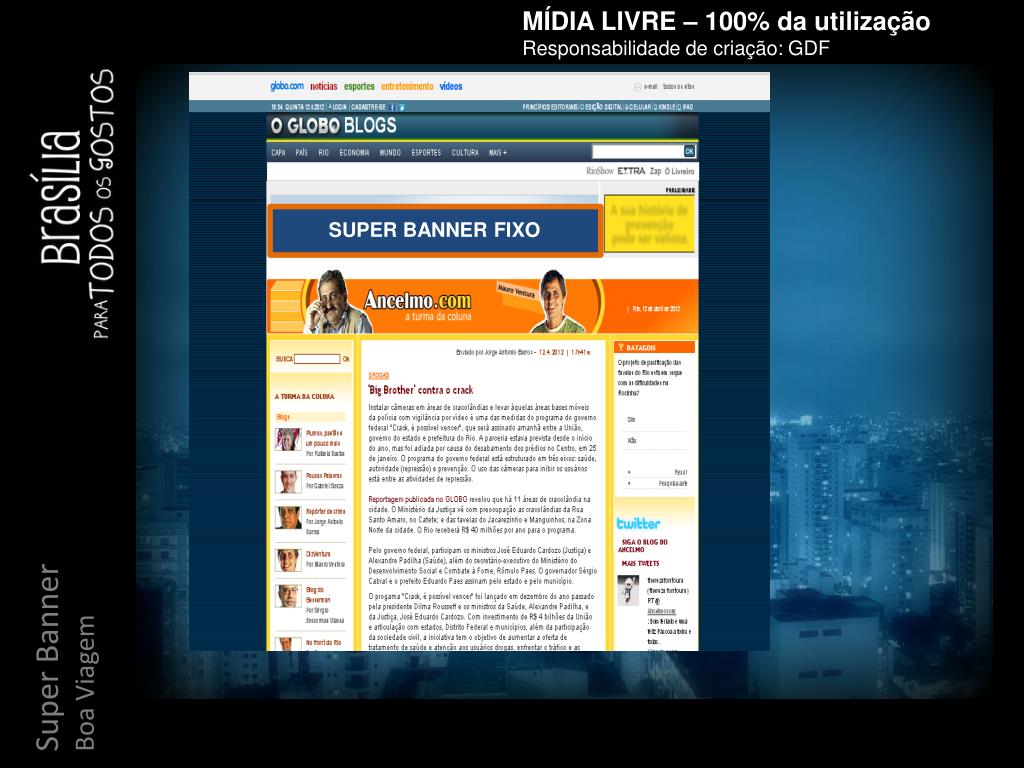1024x768 pixels.
Task: Open the O Livreiro partner link
Action: (679, 171)
